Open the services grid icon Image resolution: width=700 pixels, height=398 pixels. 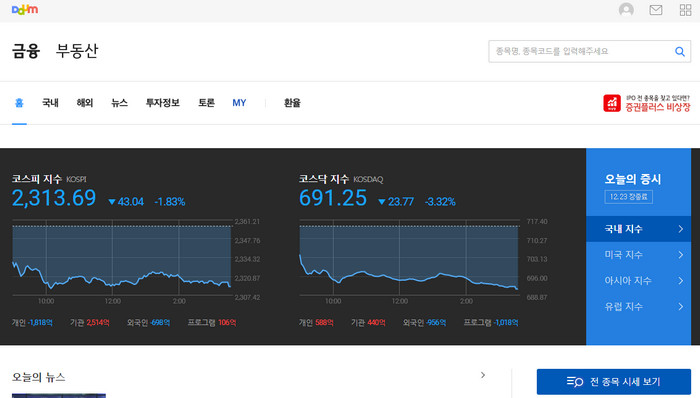coord(685,10)
